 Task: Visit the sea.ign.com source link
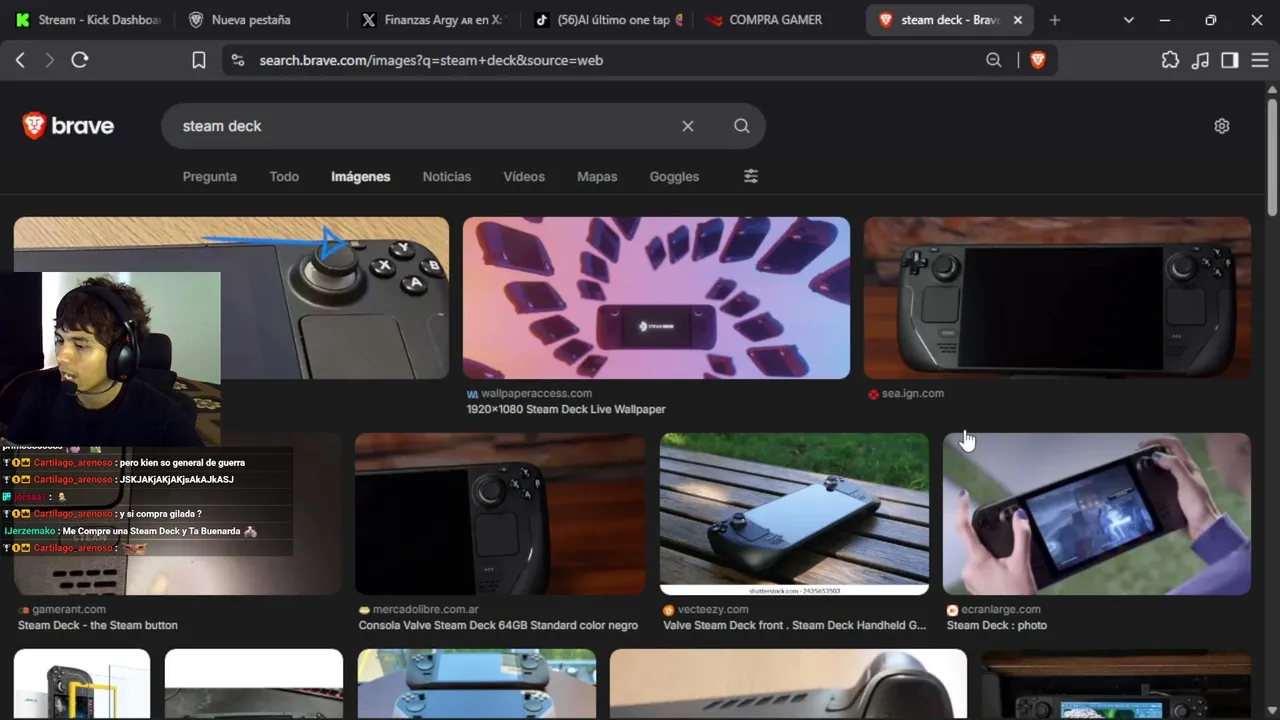[x=912, y=393]
